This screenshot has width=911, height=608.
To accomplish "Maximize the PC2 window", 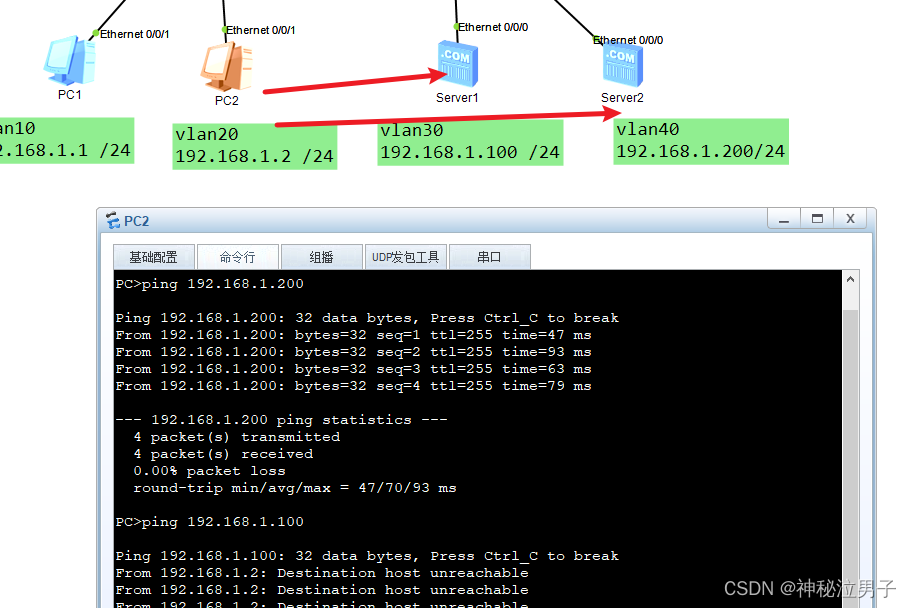I will 817,219.
